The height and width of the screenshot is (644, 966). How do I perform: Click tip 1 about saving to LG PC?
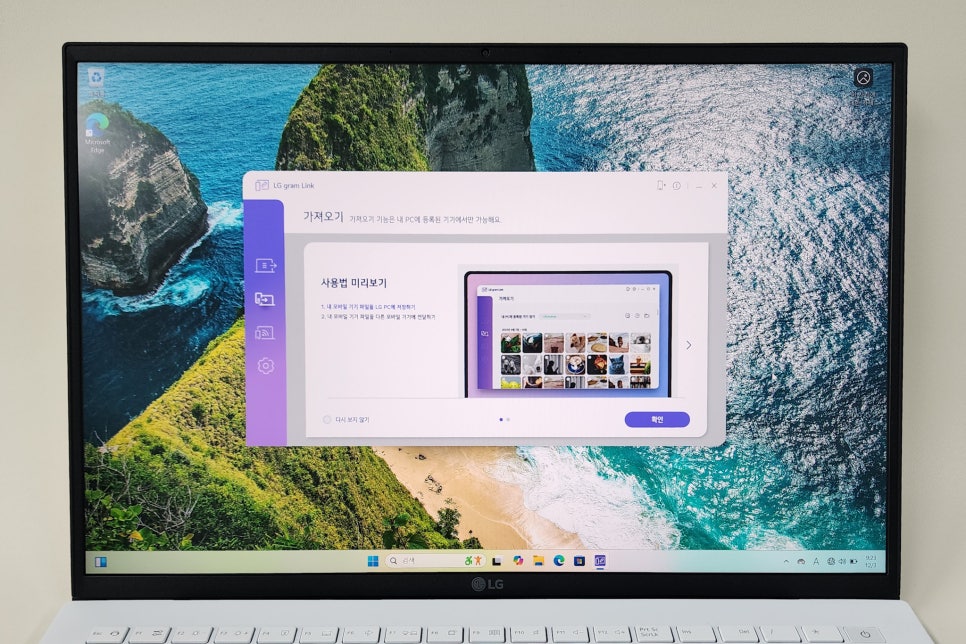point(368,306)
